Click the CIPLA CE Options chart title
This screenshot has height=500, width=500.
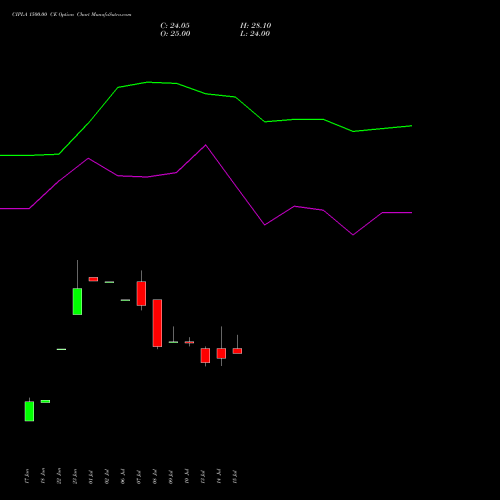(x=72, y=14)
